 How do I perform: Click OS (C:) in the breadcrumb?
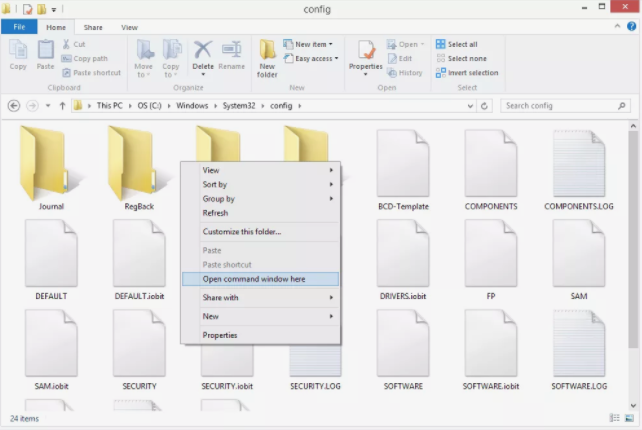pyautogui.click(x=149, y=106)
